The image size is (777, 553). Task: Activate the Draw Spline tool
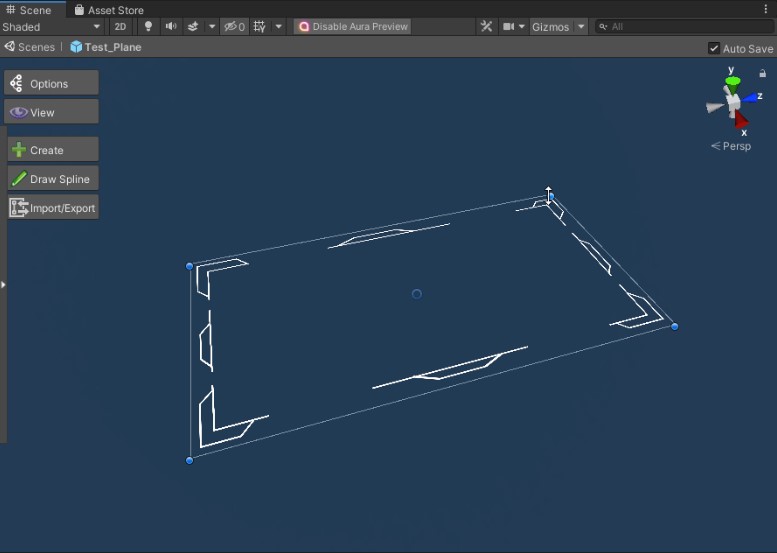tap(53, 179)
